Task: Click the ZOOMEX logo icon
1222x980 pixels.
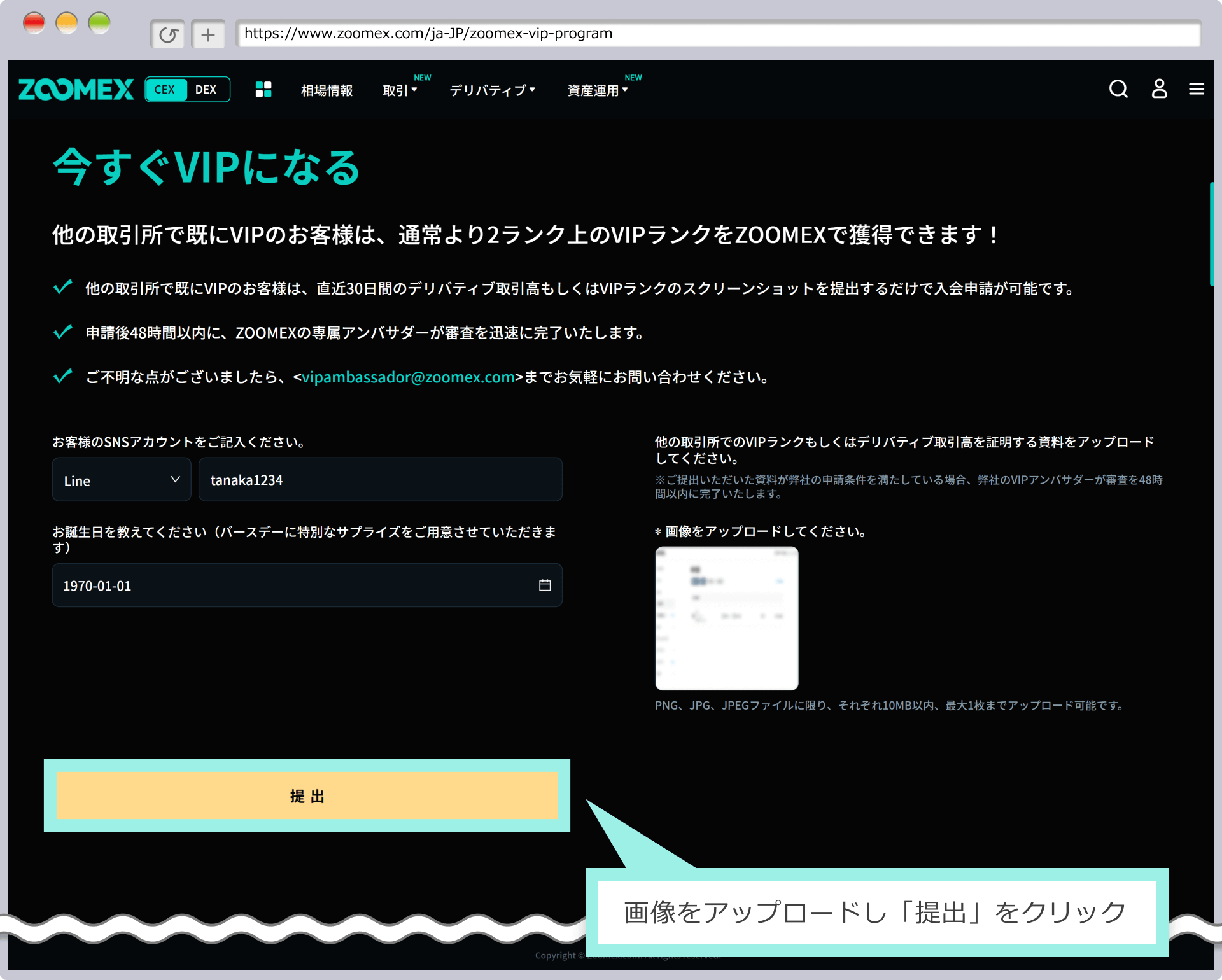Action: [75, 90]
